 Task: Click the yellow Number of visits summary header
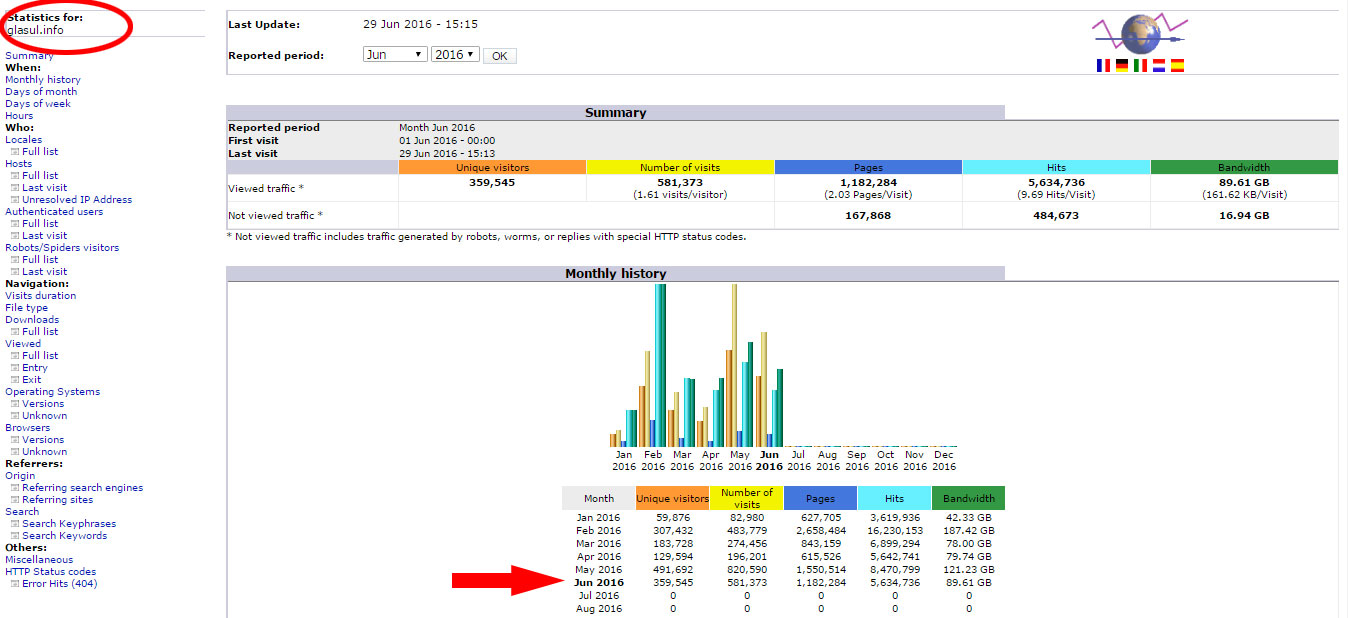pyautogui.click(x=680, y=167)
